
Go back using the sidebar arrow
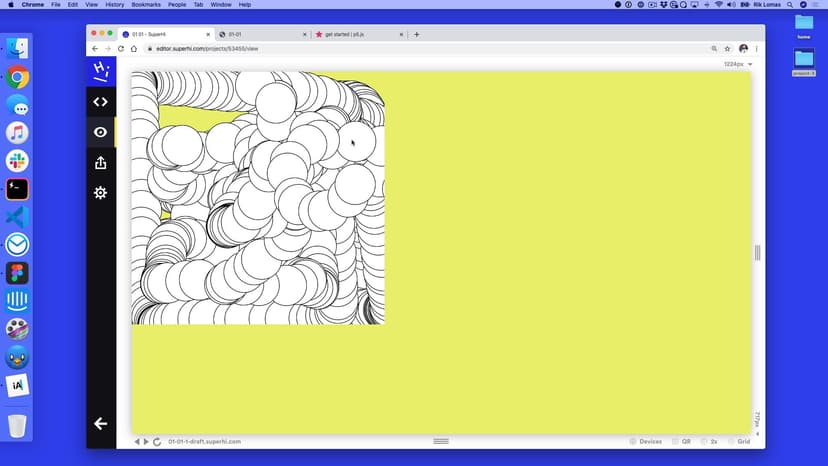click(x=100, y=424)
